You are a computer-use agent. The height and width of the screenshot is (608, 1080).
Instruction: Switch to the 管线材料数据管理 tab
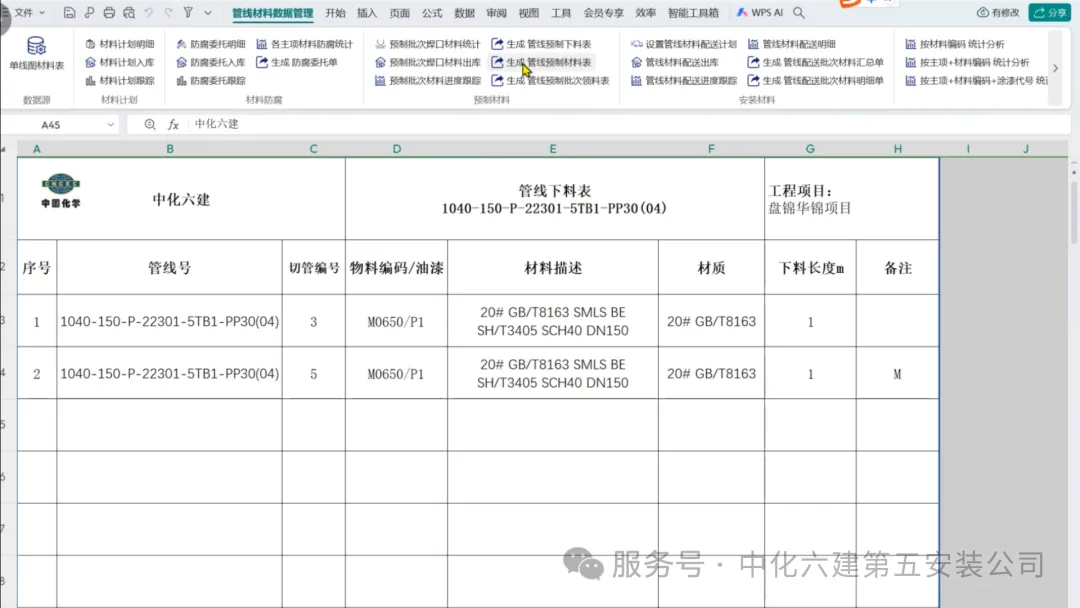(x=273, y=12)
